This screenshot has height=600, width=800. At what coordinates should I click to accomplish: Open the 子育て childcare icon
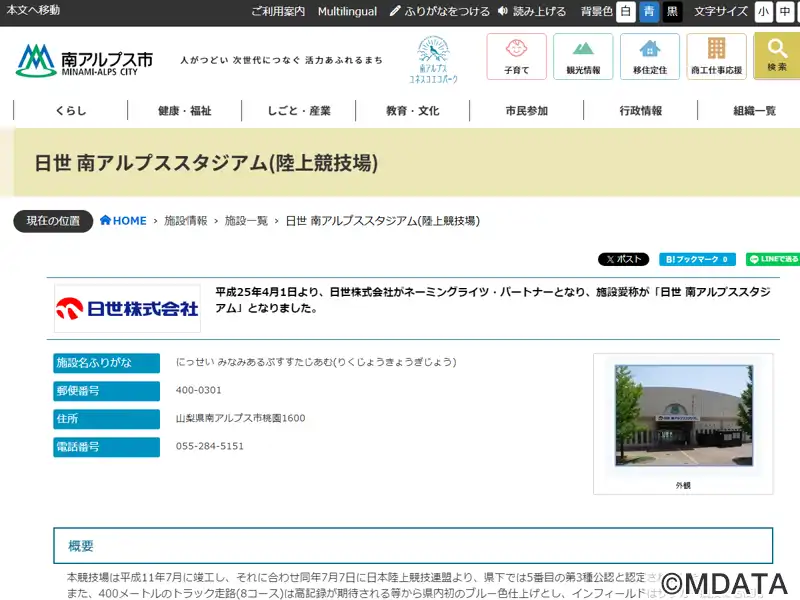click(x=516, y=57)
